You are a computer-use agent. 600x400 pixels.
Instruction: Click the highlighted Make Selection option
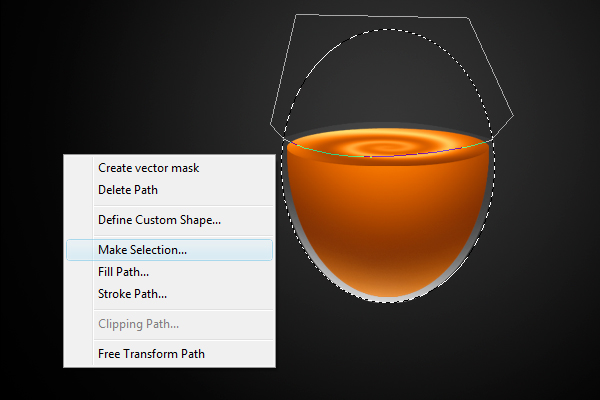click(170, 250)
